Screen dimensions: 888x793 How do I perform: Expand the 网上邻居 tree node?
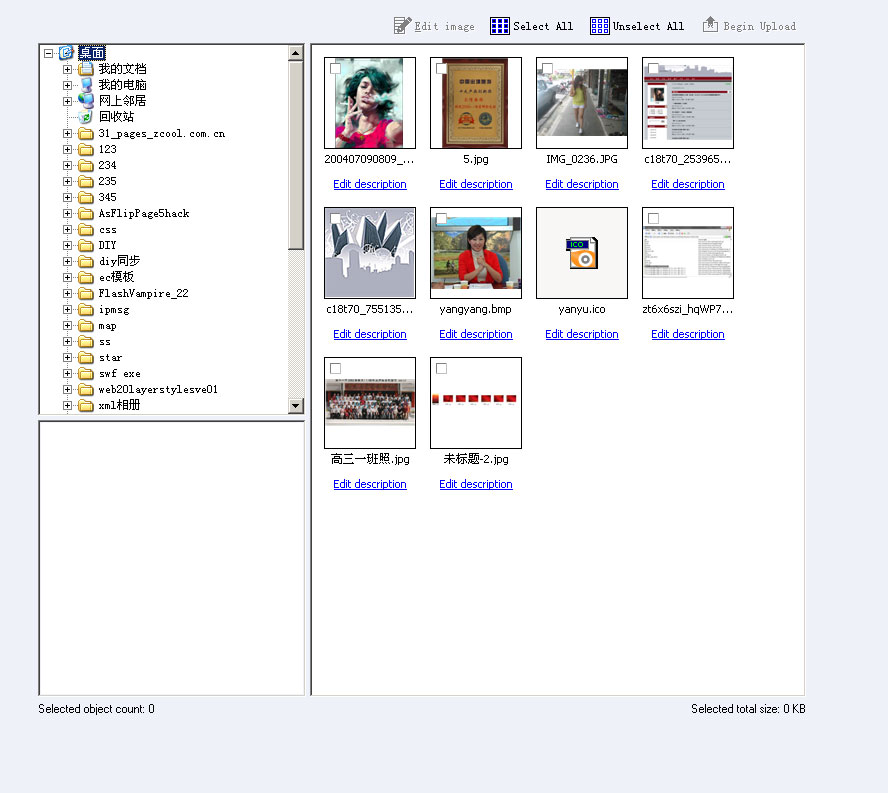[67, 101]
